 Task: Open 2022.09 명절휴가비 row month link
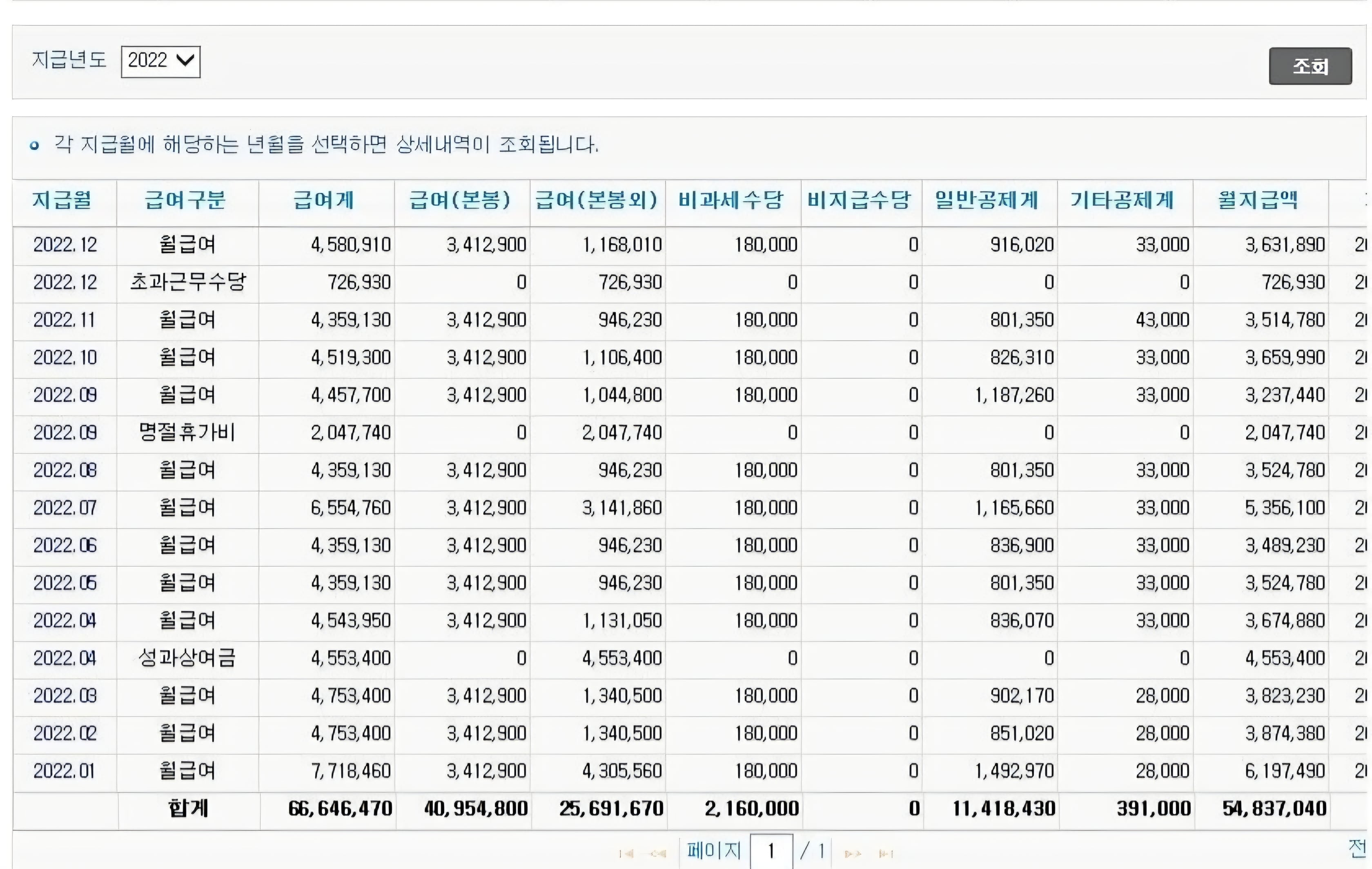click(65, 433)
